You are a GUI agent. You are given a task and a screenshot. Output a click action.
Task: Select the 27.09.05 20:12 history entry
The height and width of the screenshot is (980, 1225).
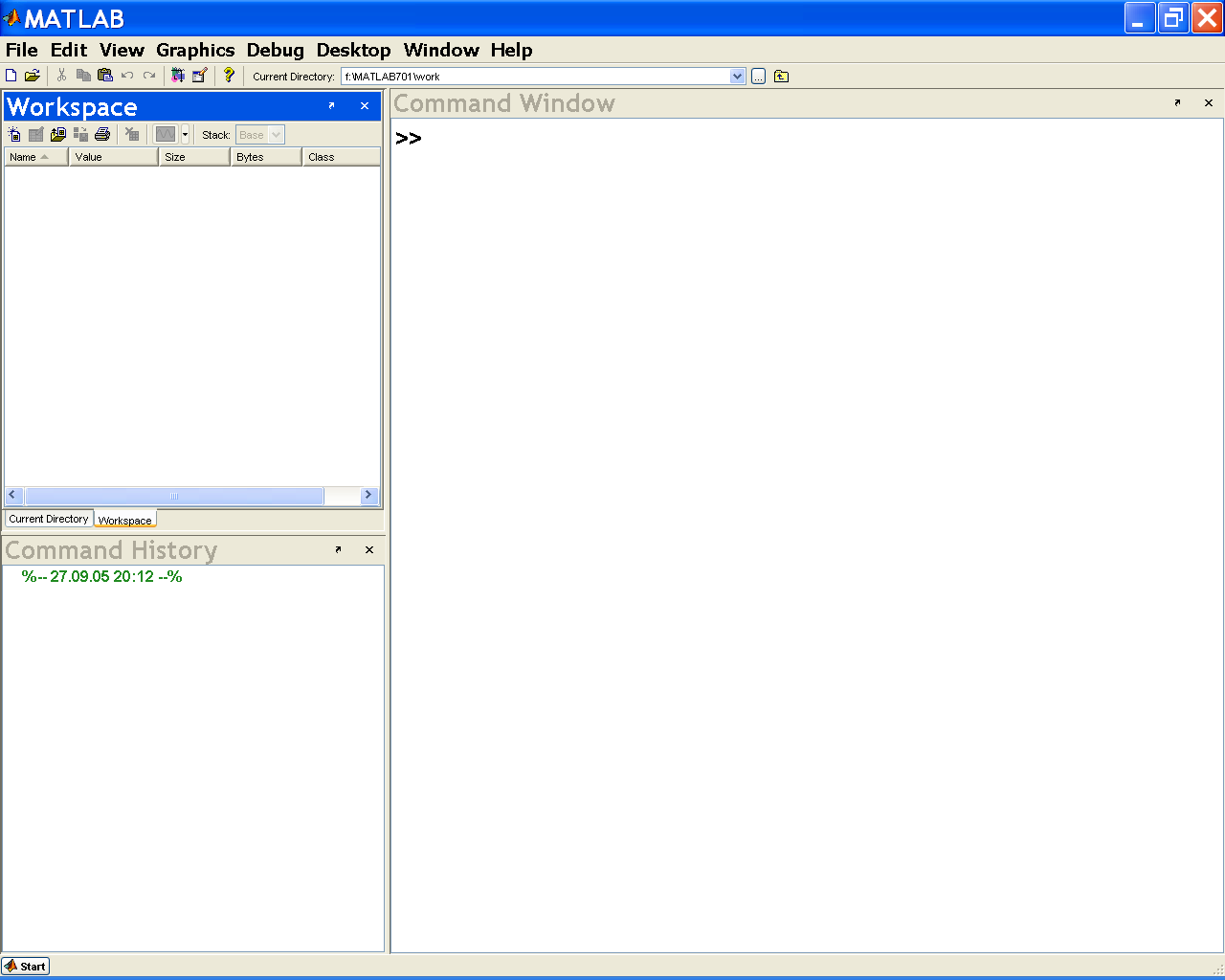[101, 576]
